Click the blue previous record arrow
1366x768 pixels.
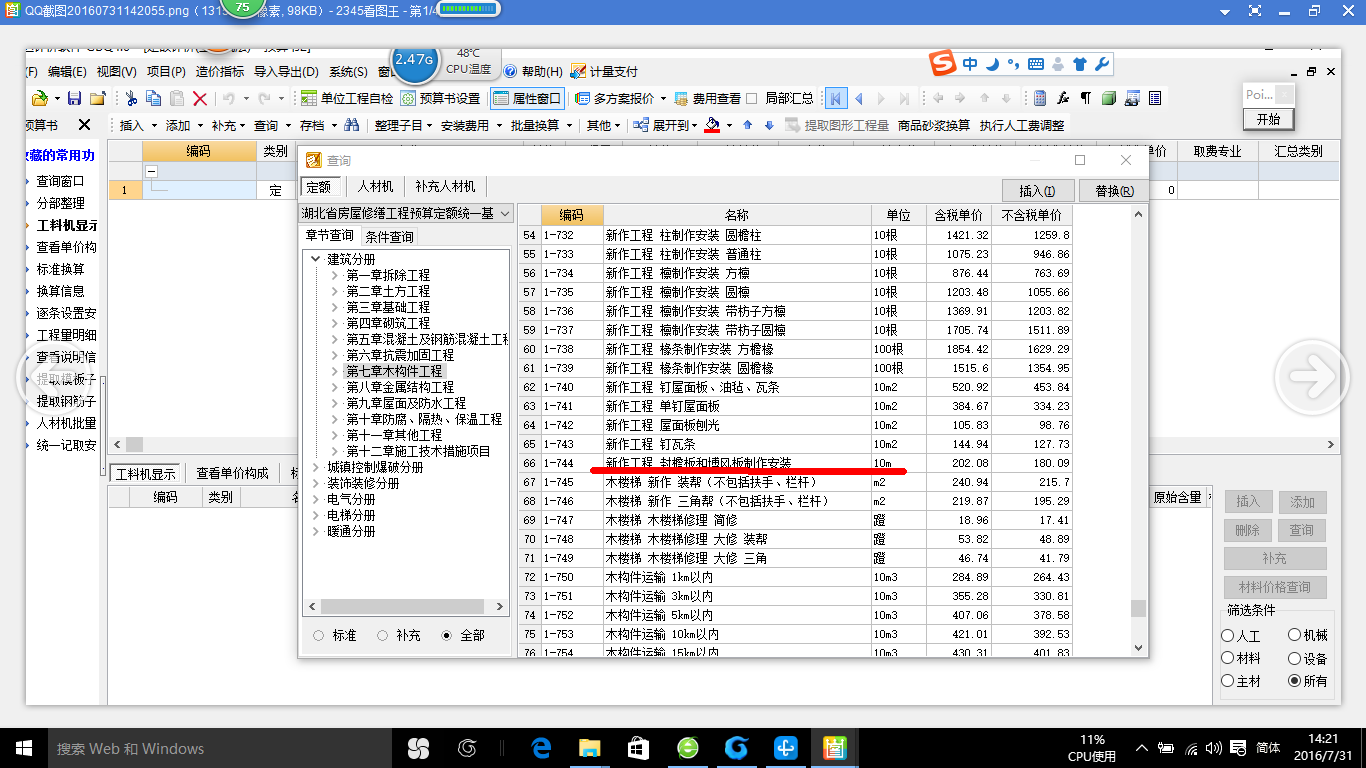(858, 98)
